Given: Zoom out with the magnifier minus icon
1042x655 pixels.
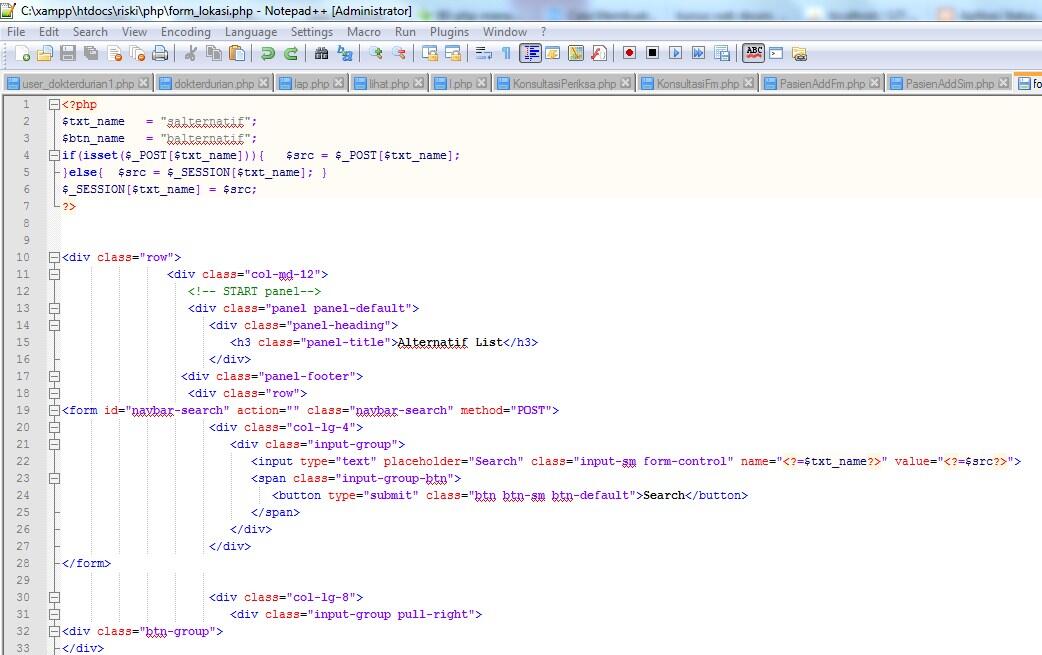Looking at the screenshot, I should click(x=399, y=54).
